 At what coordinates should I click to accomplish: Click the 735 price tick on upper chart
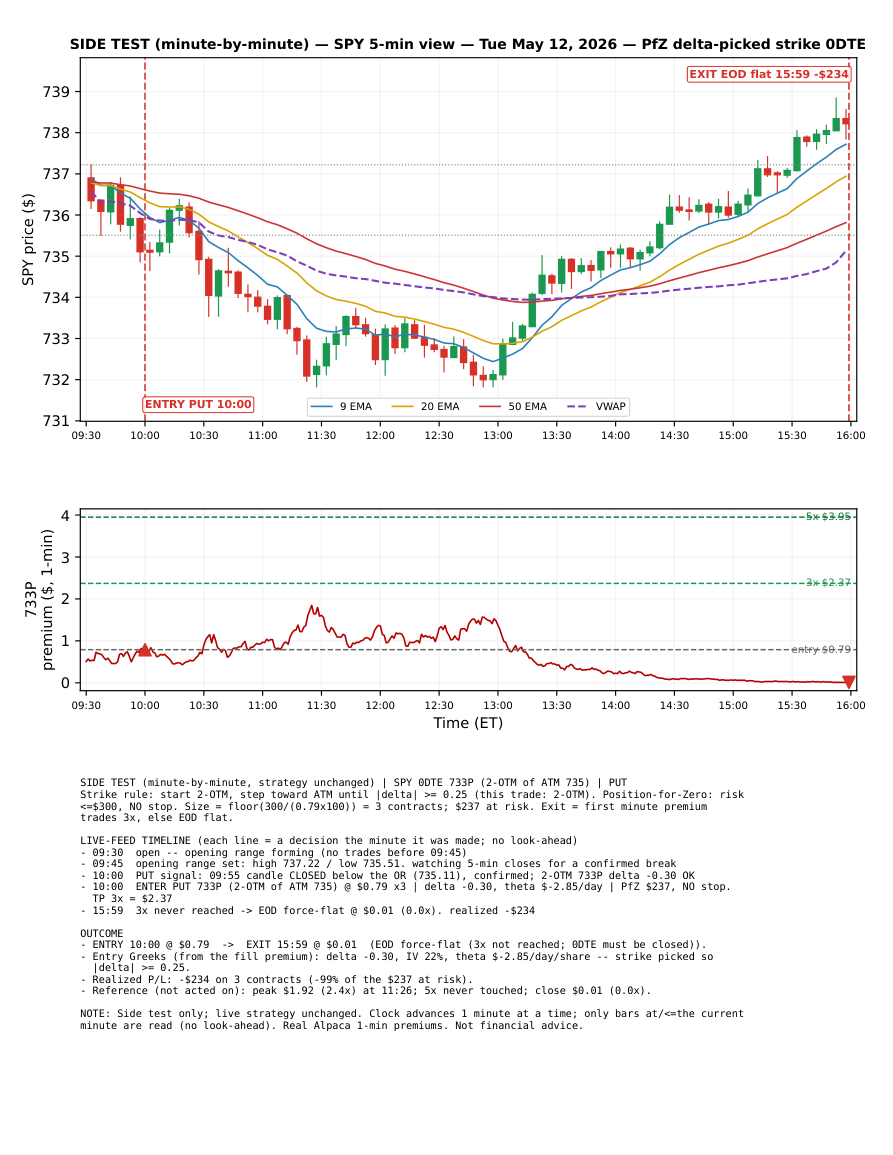pos(56,257)
